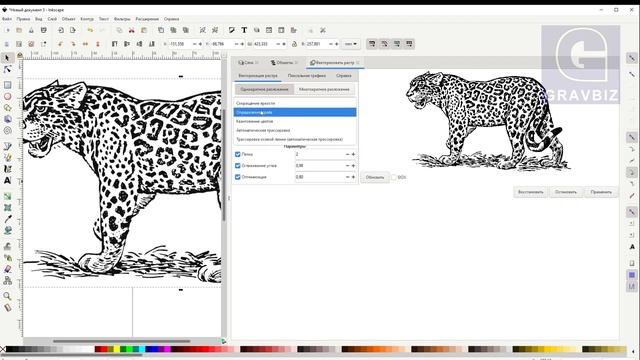
Task: Choose the Ellipse tool in toolbox
Action: click(x=7, y=97)
